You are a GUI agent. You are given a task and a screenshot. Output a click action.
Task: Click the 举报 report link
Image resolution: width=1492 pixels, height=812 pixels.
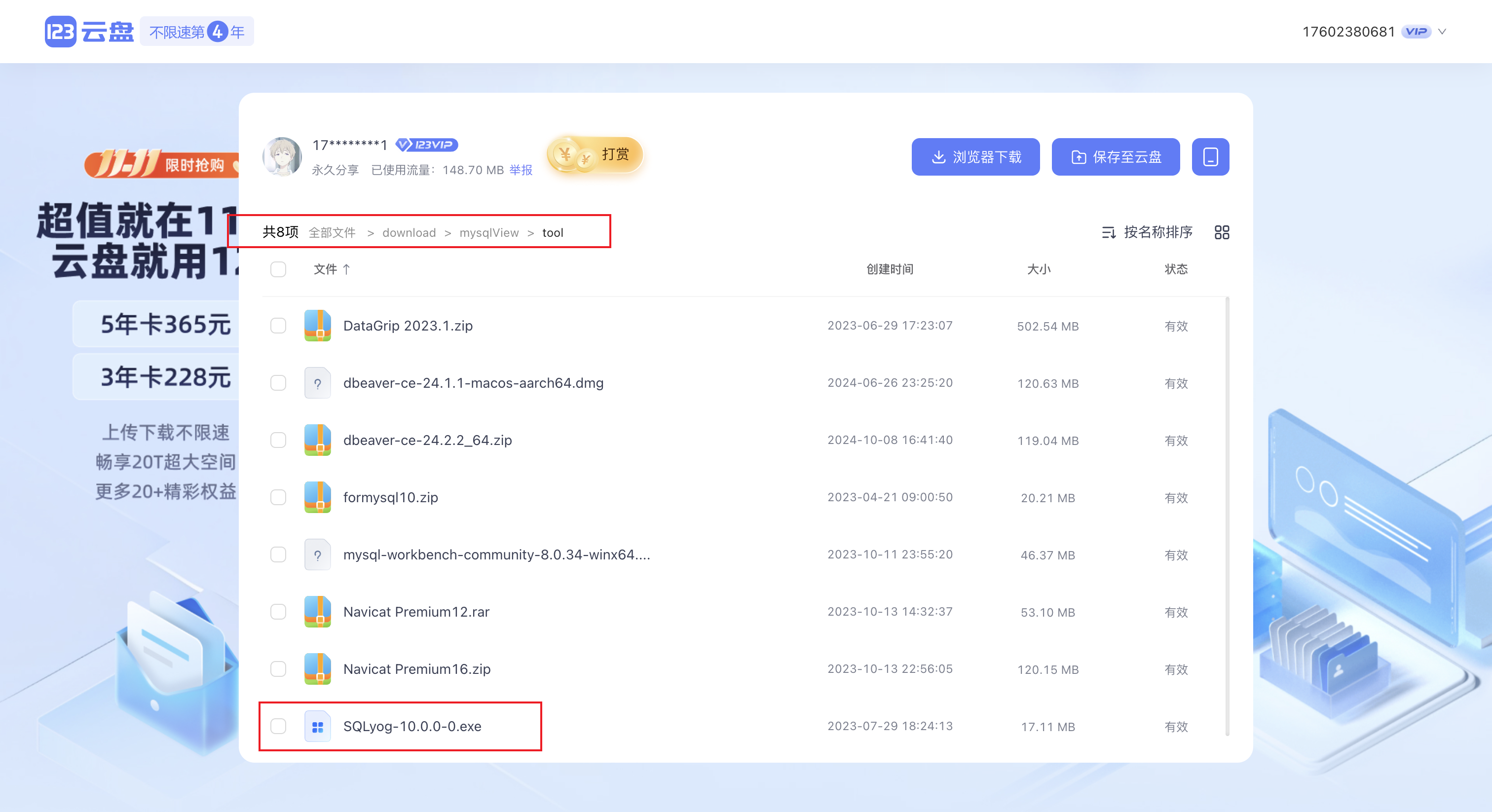tap(521, 170)
